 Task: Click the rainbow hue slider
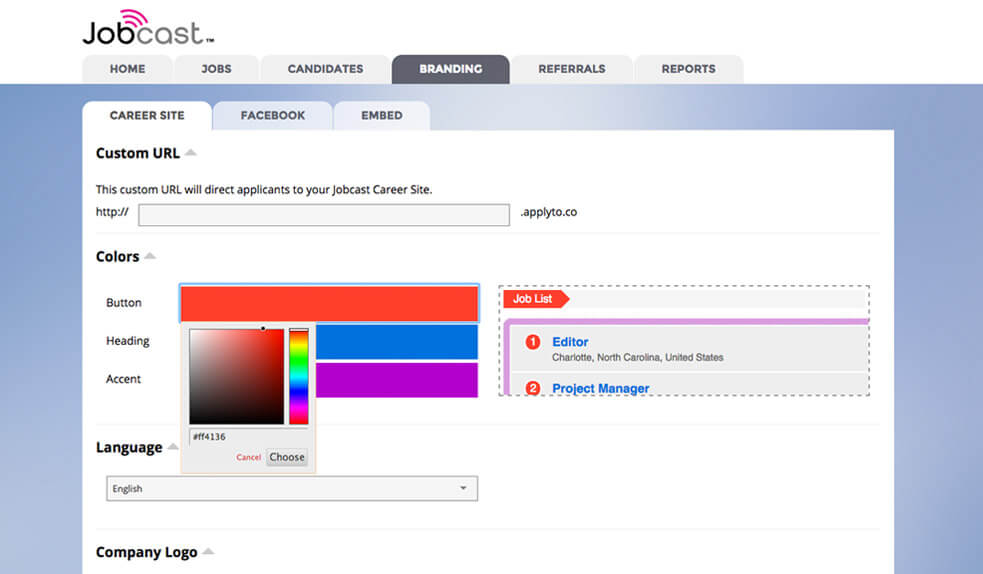coord(299,376)
